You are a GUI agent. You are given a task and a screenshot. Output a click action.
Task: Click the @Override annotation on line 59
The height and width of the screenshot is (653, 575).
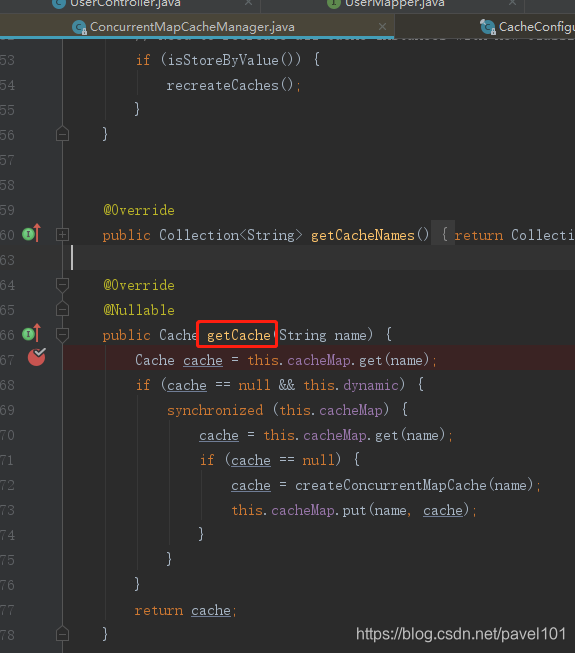pyautogui.click(x=139, y=210)
